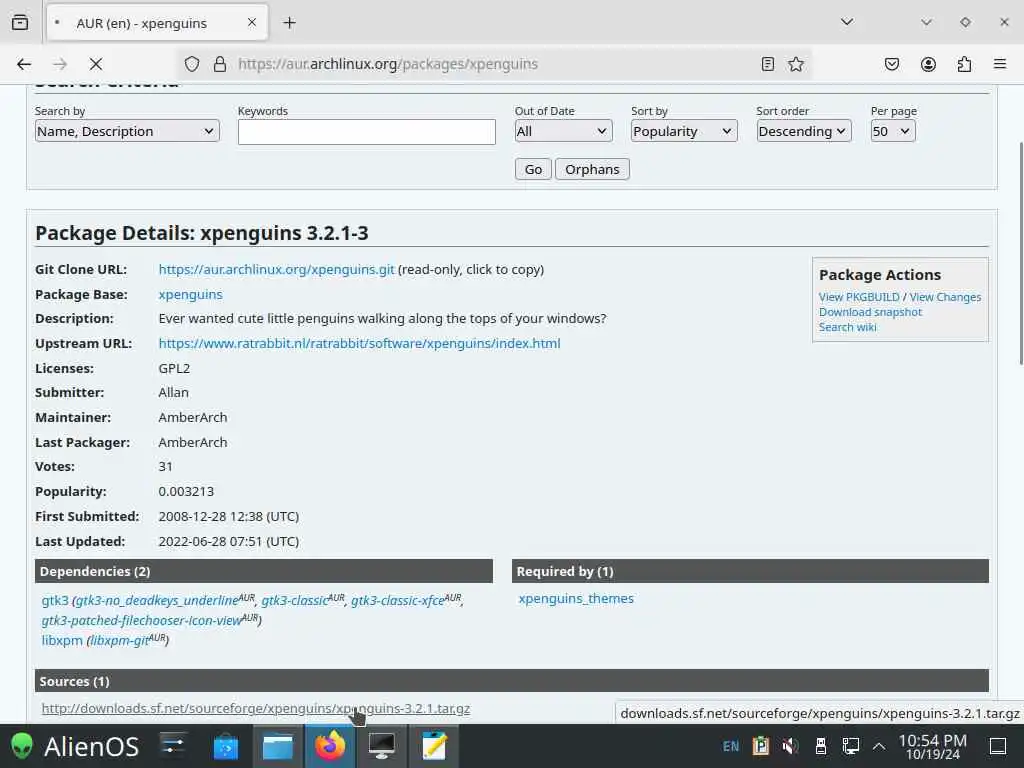Open the Sort order Descending dropdown
The image size is (1024, 768).
(x=803, y=131)
